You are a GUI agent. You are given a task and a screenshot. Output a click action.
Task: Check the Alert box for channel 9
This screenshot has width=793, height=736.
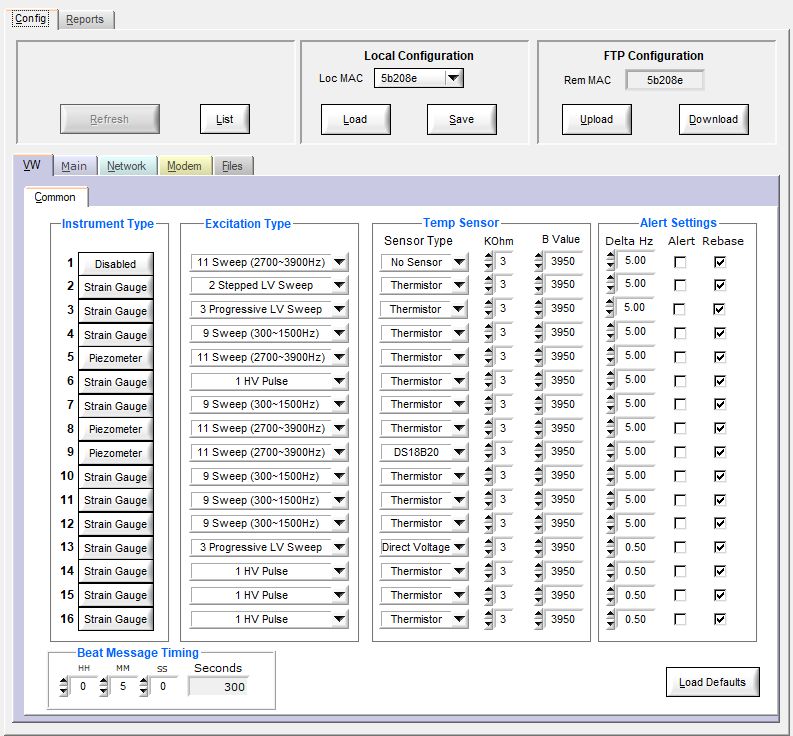coord(680,452)
